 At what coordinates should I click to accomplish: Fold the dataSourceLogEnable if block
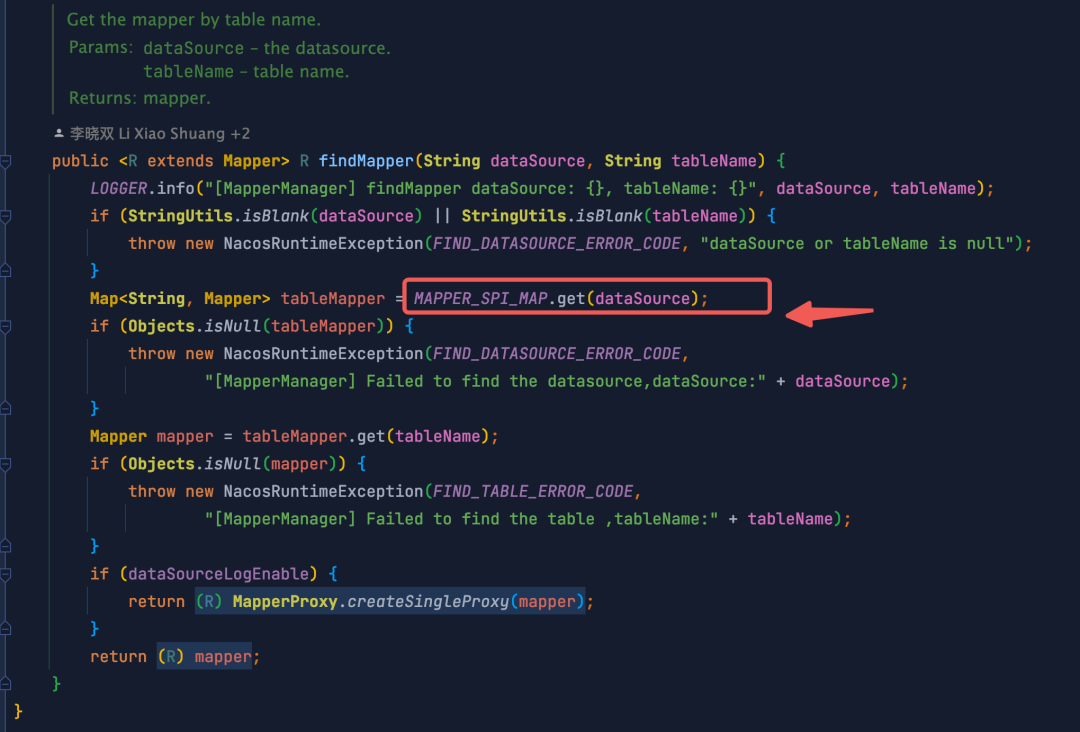[x=6, y=574]
